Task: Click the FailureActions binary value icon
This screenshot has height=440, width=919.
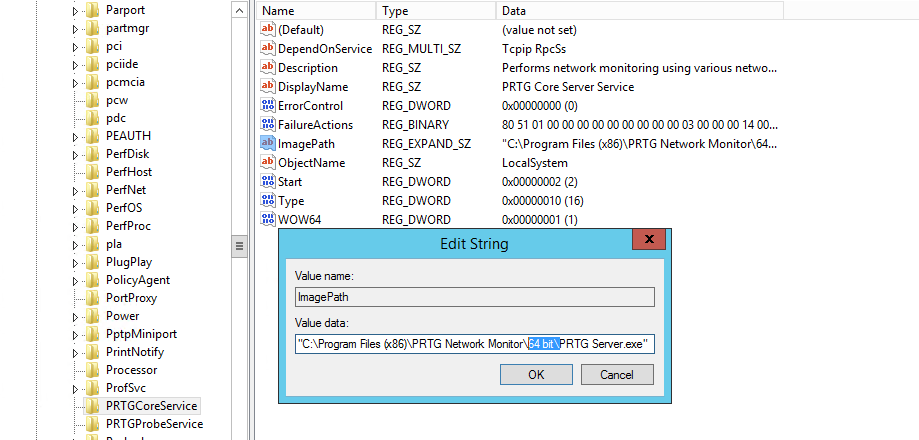Action: coord(268,124)
